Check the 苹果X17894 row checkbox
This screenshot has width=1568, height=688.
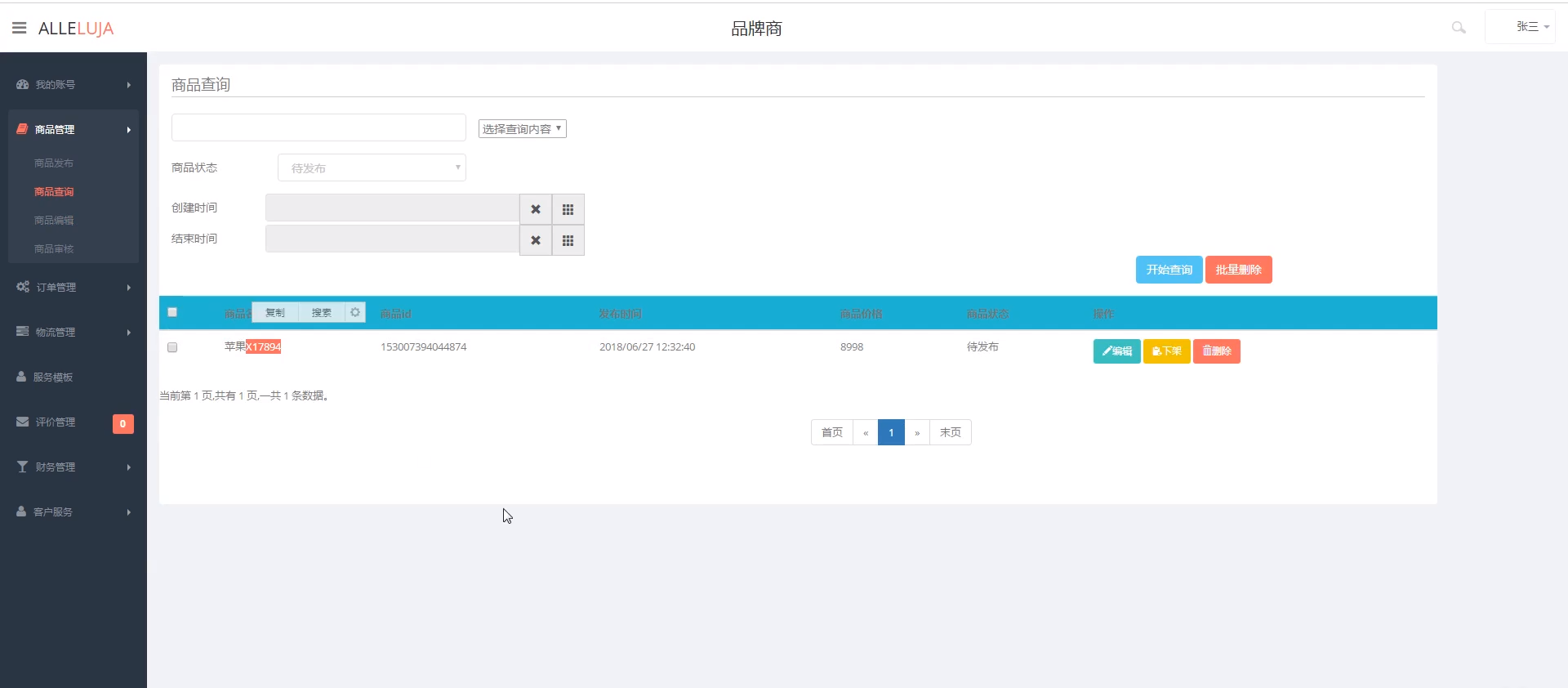tap(172, 347)
